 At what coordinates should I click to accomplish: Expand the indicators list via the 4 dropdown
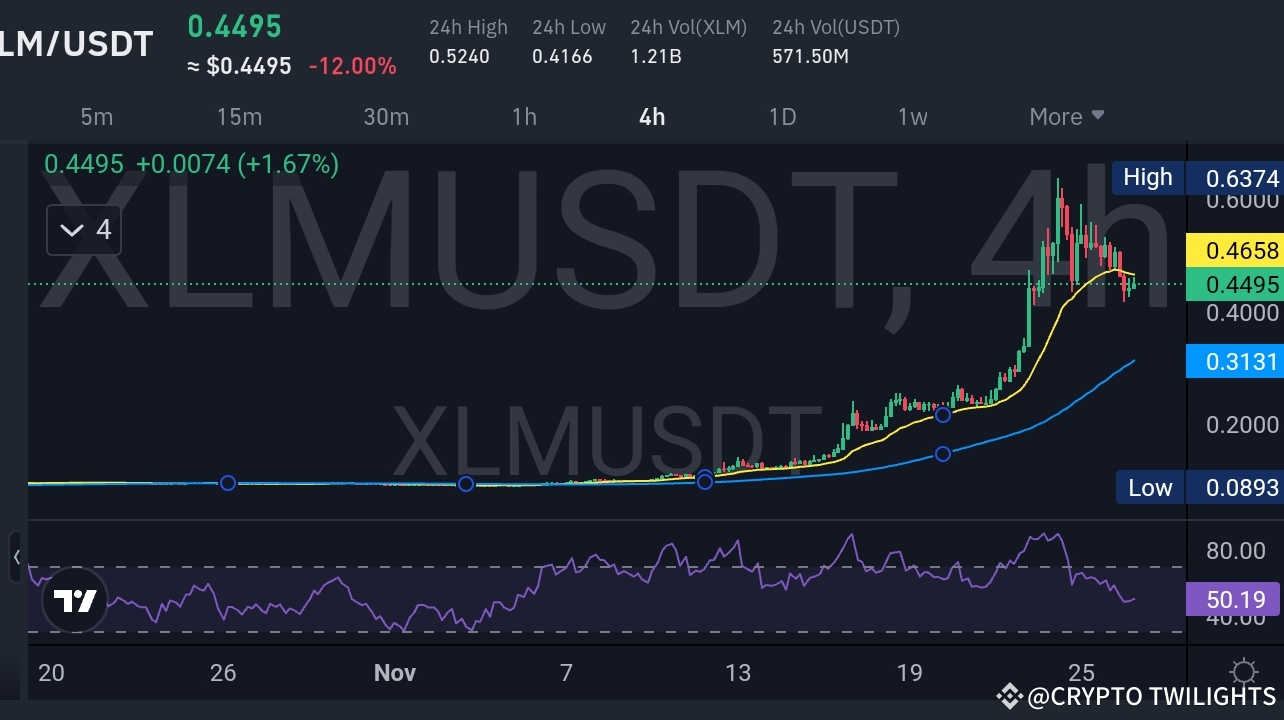pos(84,229)
